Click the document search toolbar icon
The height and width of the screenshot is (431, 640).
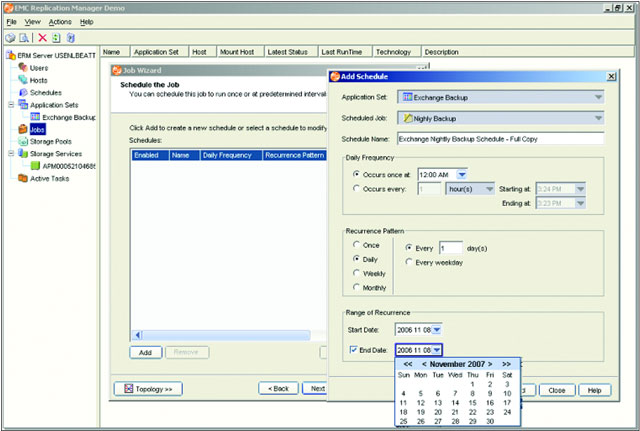click(24, 38)
